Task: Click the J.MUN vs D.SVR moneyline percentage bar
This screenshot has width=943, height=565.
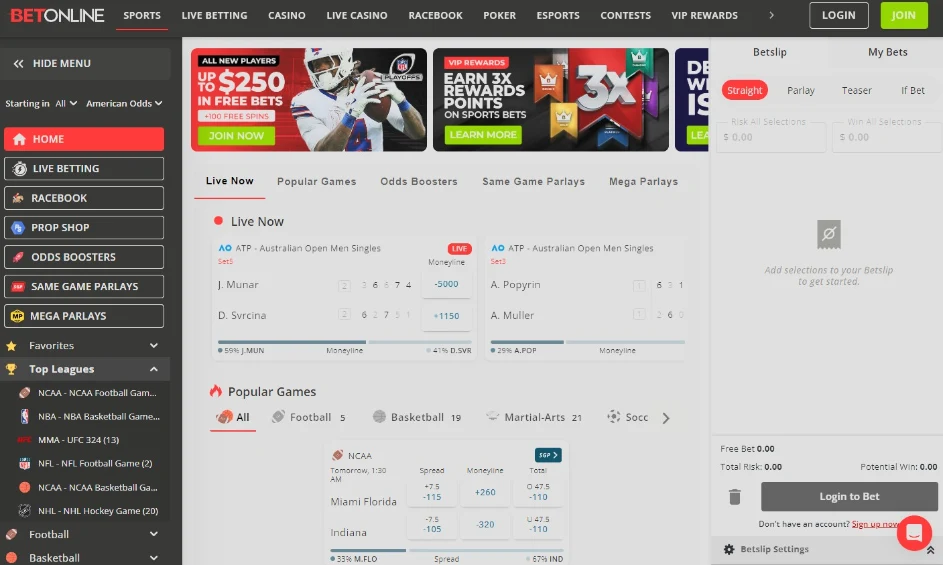Action: coord(345,342)
